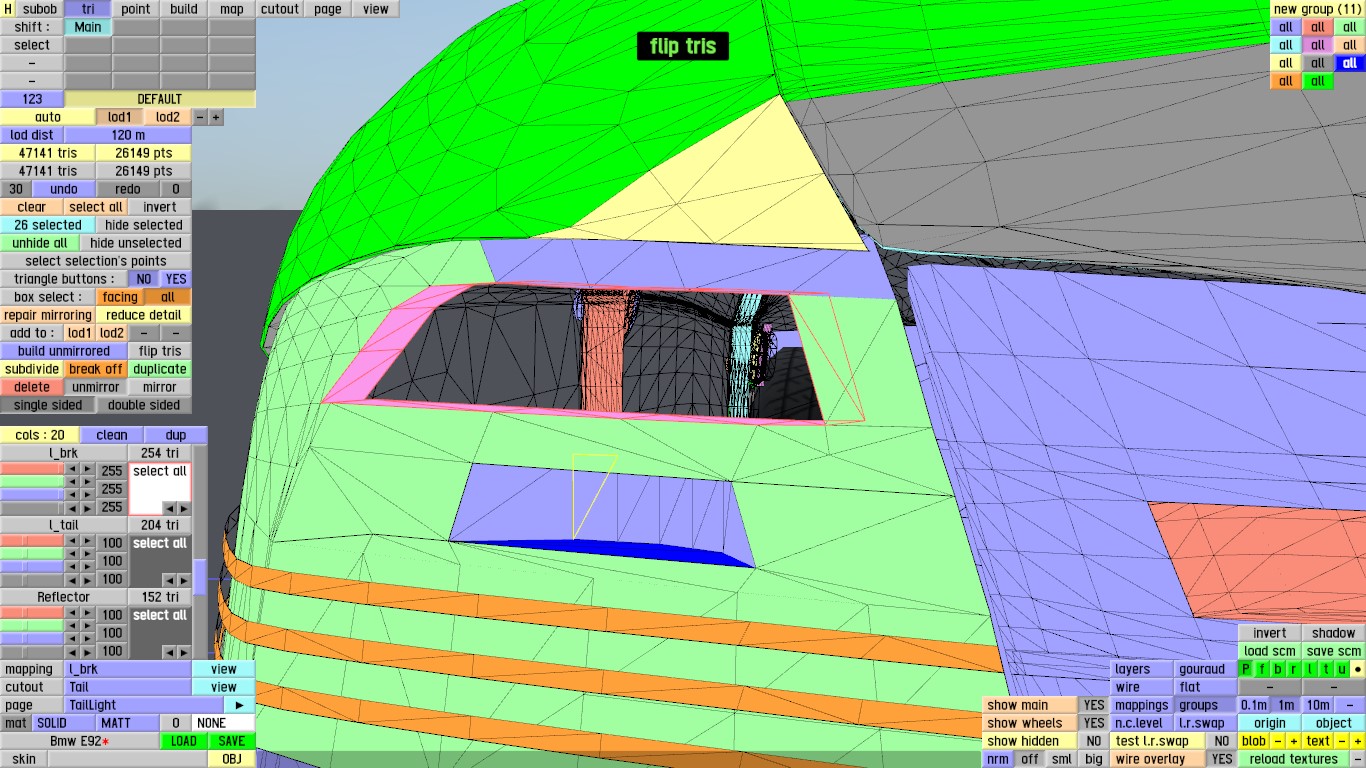The width and height of the screenshot is (1366, 768).
Task: Toggle the show main YES button
Action: (1094, 705)
